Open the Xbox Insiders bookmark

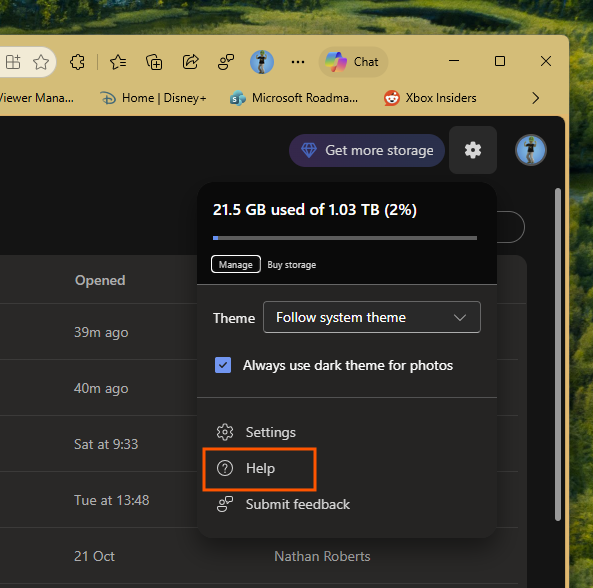pos(430,98)
